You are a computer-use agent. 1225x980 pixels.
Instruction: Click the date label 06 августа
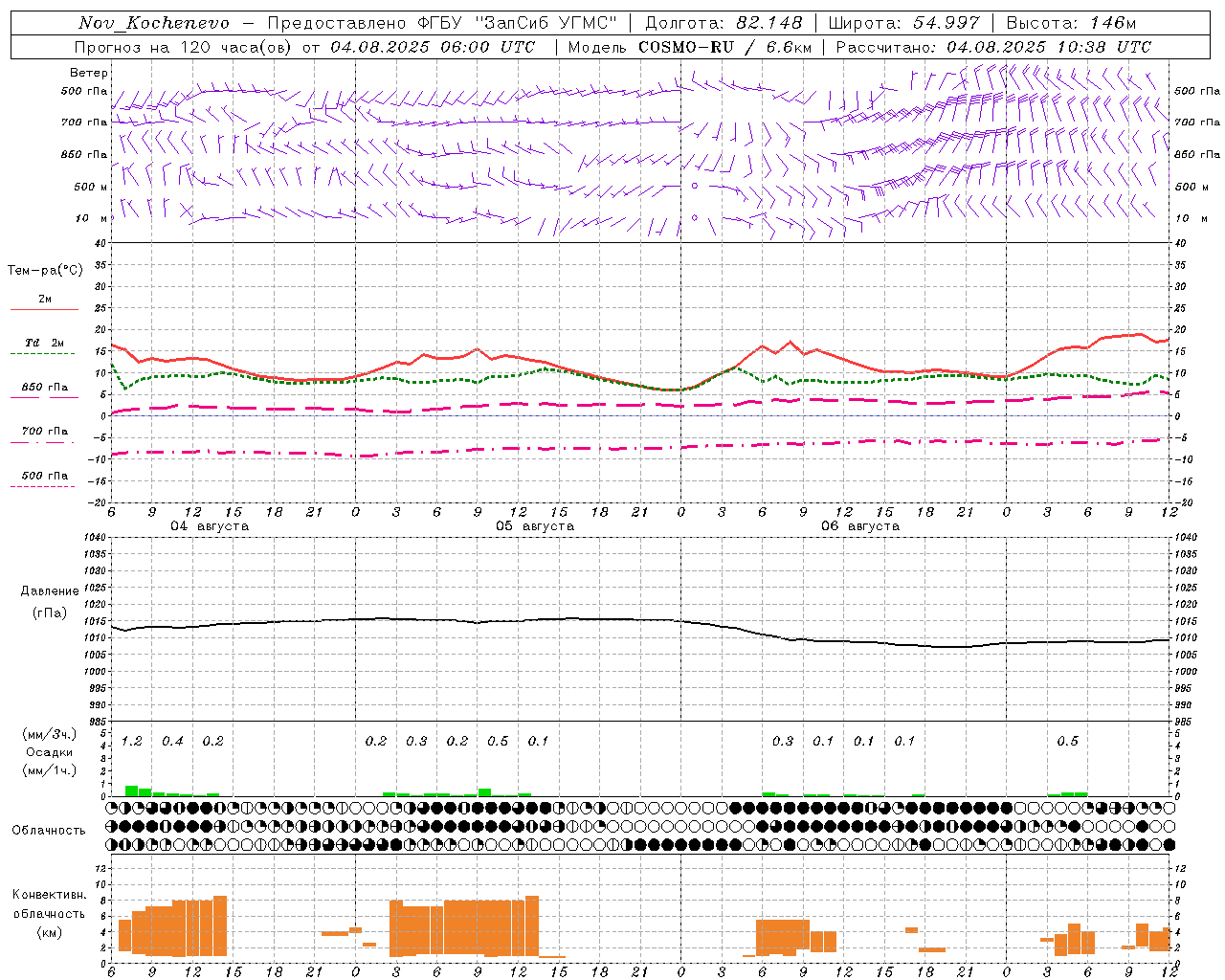(x=860, y=526)
